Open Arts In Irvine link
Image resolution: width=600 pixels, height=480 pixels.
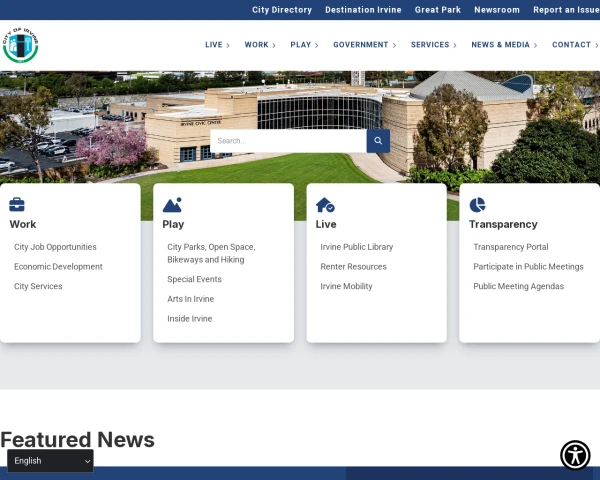pyautogui.click(x=191, y=299)
